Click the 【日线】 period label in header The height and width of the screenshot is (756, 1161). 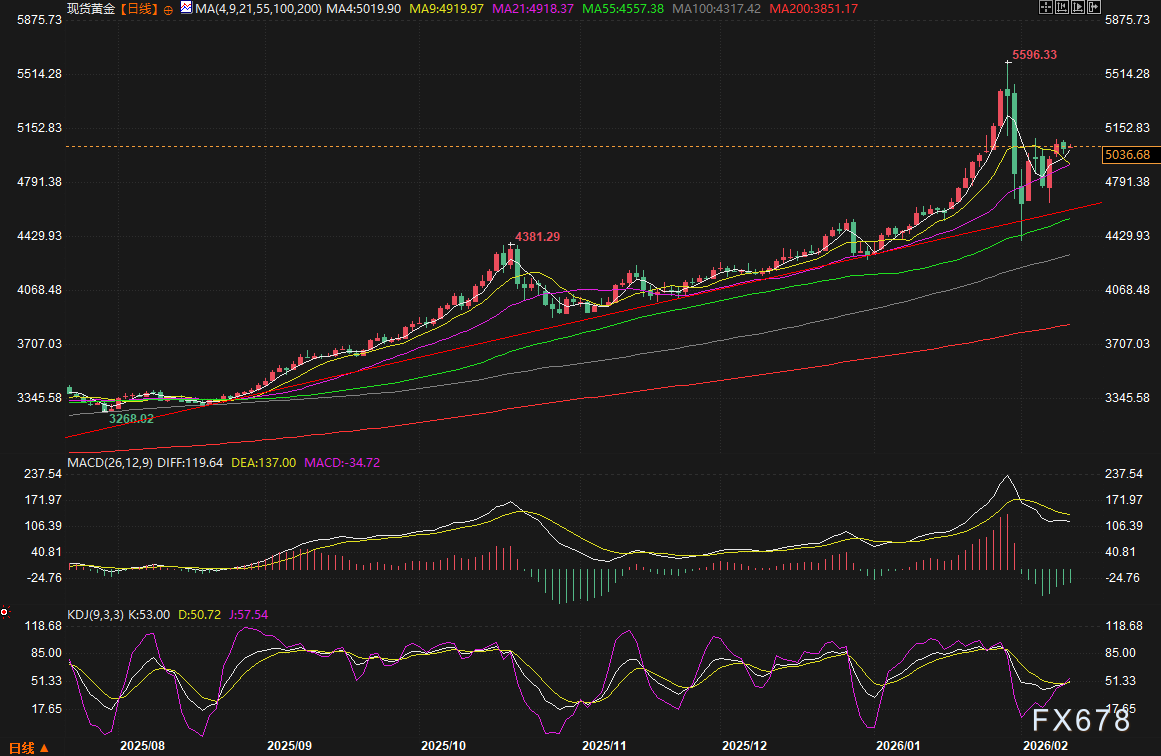138,9
